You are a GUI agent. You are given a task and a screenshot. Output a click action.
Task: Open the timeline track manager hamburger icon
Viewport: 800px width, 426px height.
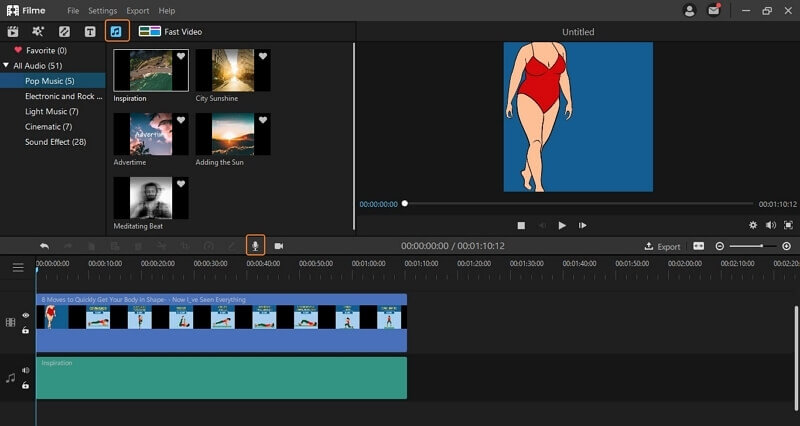[18, 267]
